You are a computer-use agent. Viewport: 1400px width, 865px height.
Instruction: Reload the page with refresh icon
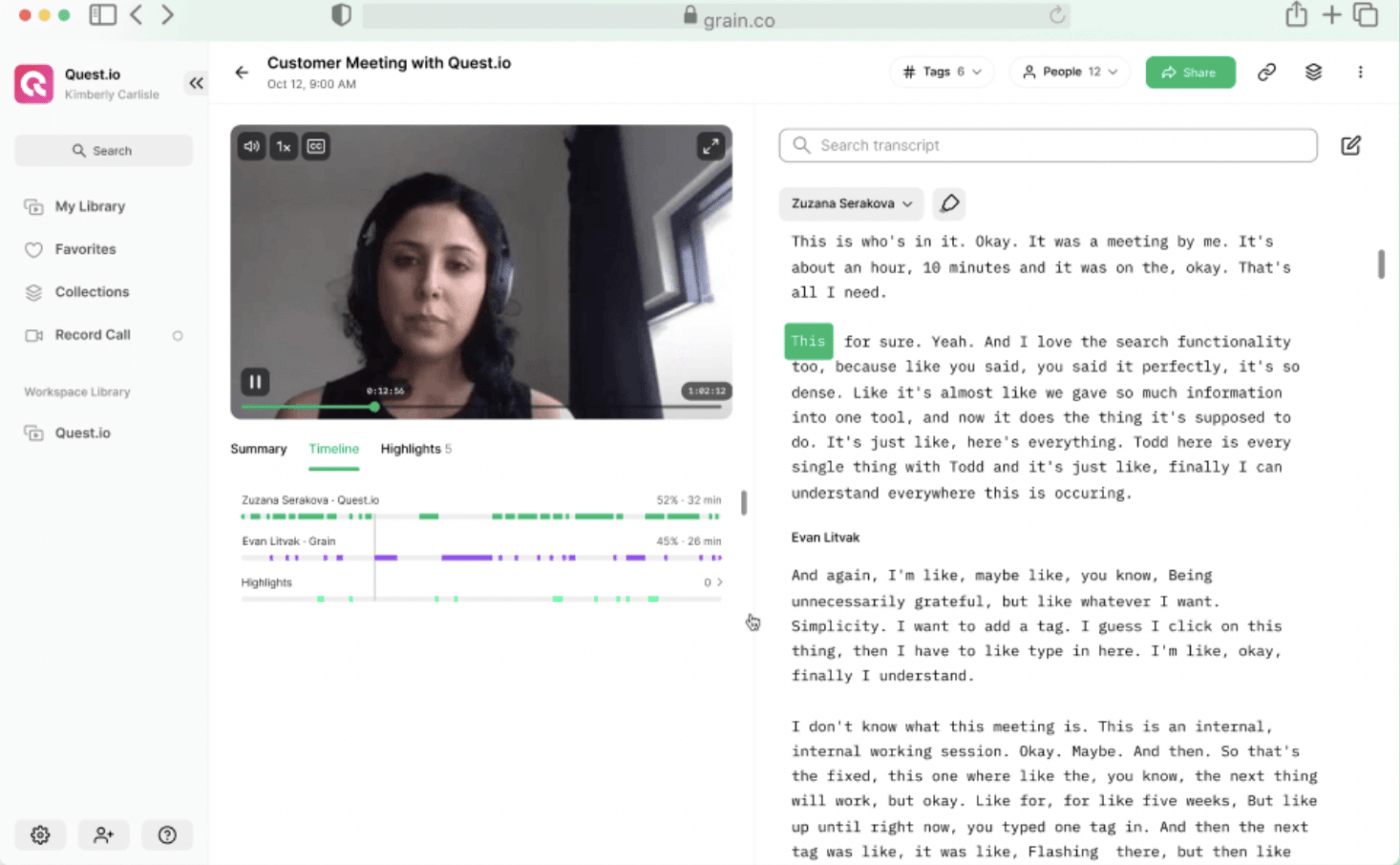pyautogui.click(x=1056, y=15)
